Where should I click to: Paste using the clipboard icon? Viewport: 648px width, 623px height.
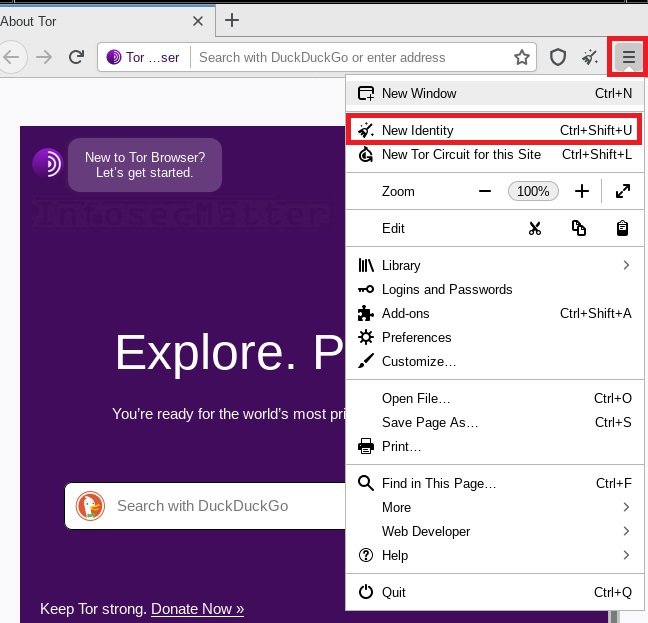point(622,228)
